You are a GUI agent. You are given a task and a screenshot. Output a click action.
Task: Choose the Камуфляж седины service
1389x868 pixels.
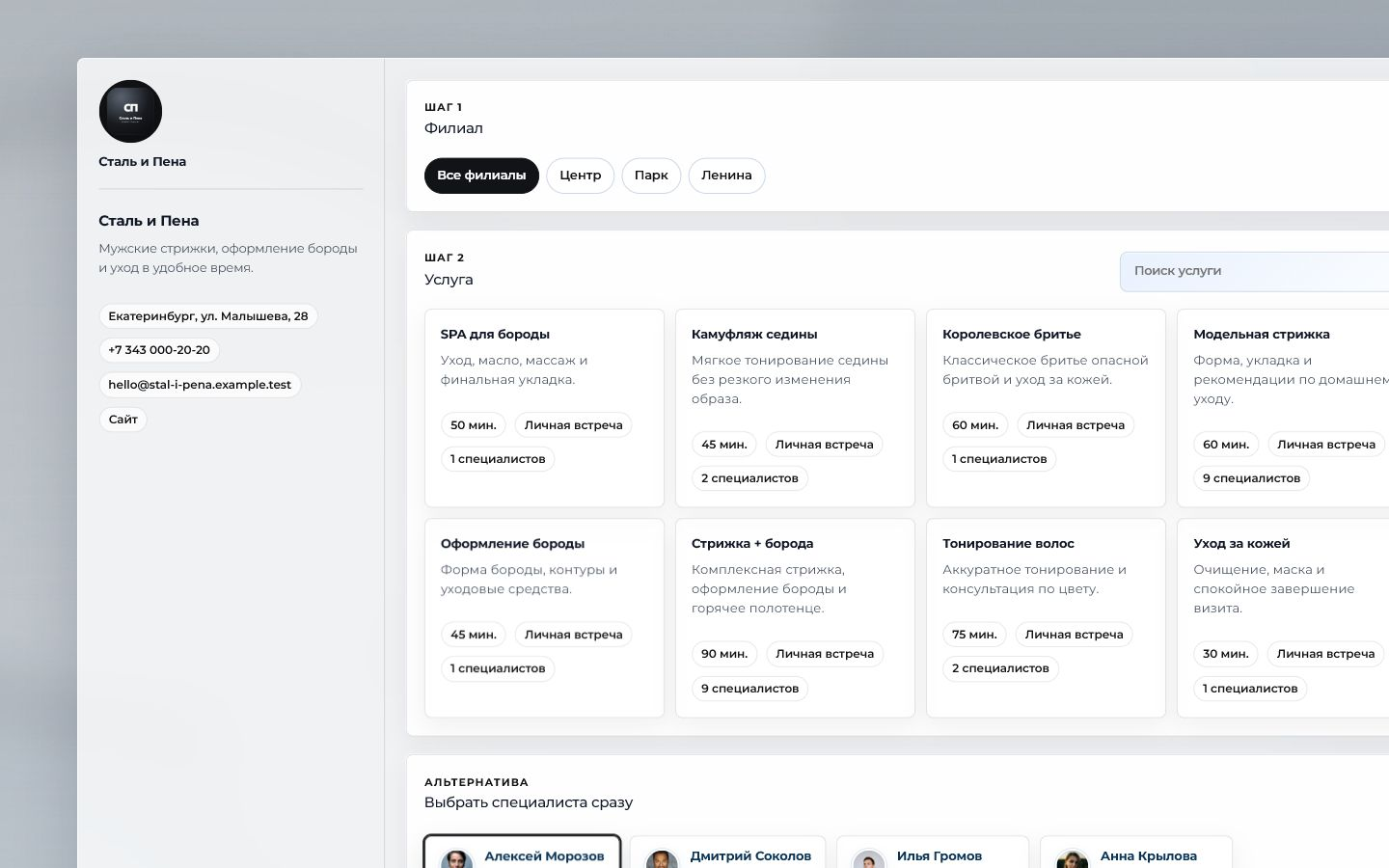point(795,408)
